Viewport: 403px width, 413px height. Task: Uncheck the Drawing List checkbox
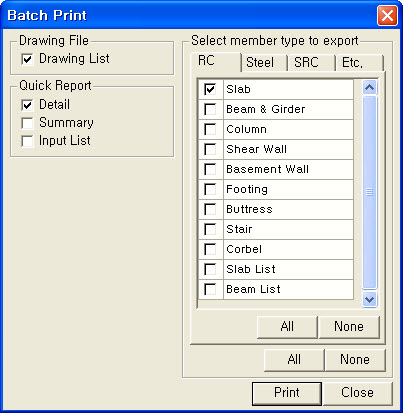coord(27,59)
